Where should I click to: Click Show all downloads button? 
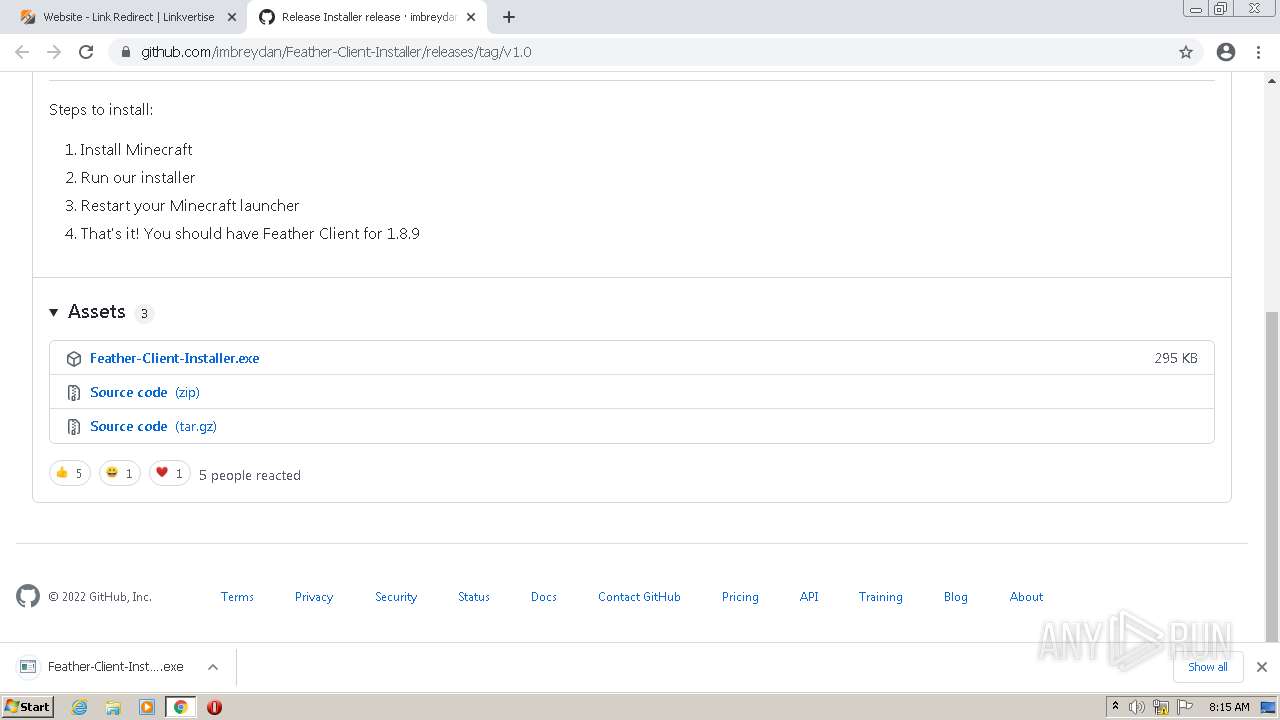[x=1208, y=667]
